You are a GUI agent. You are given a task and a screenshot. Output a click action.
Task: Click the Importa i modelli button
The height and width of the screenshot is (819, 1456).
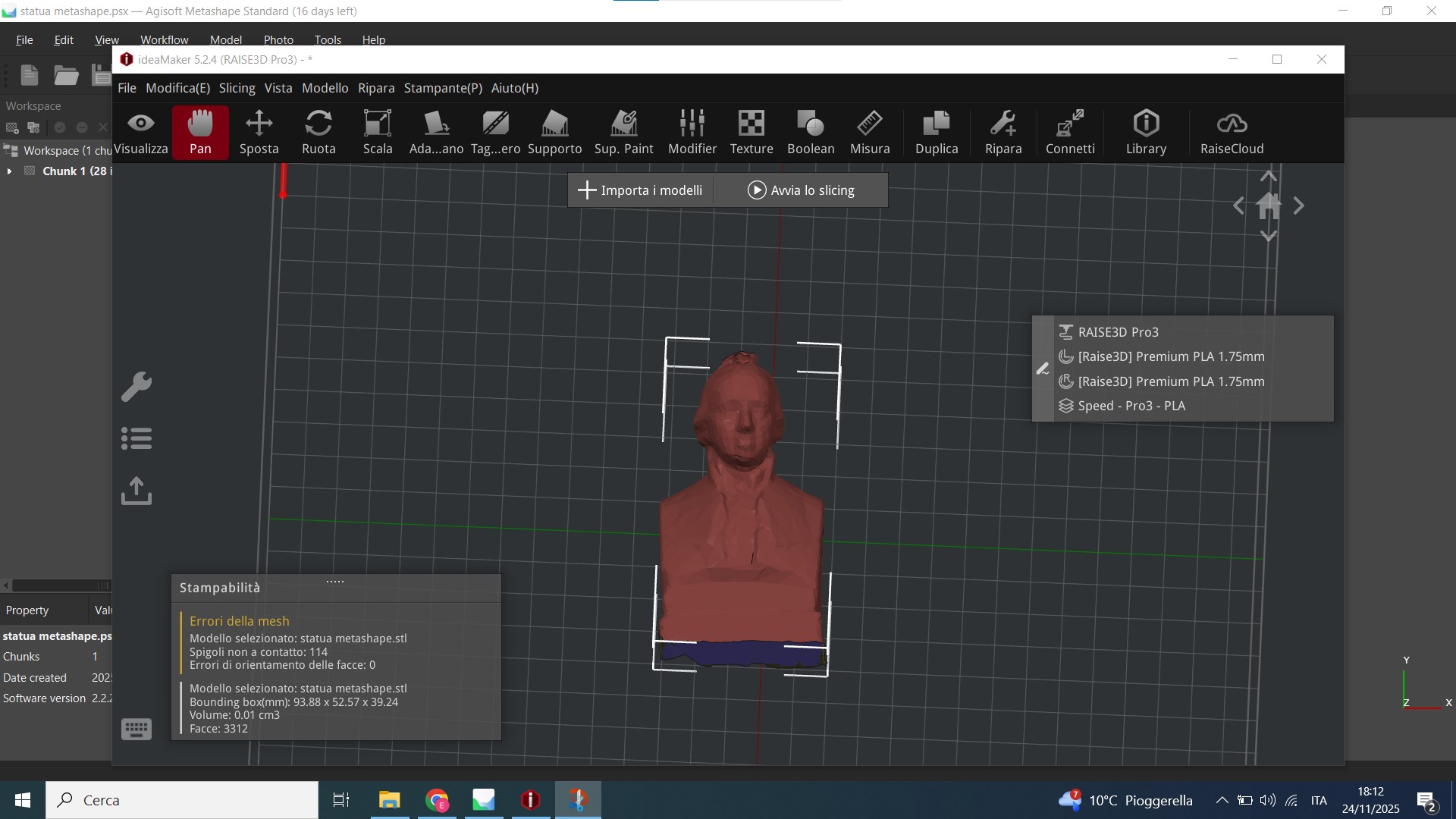pos(641,190)
